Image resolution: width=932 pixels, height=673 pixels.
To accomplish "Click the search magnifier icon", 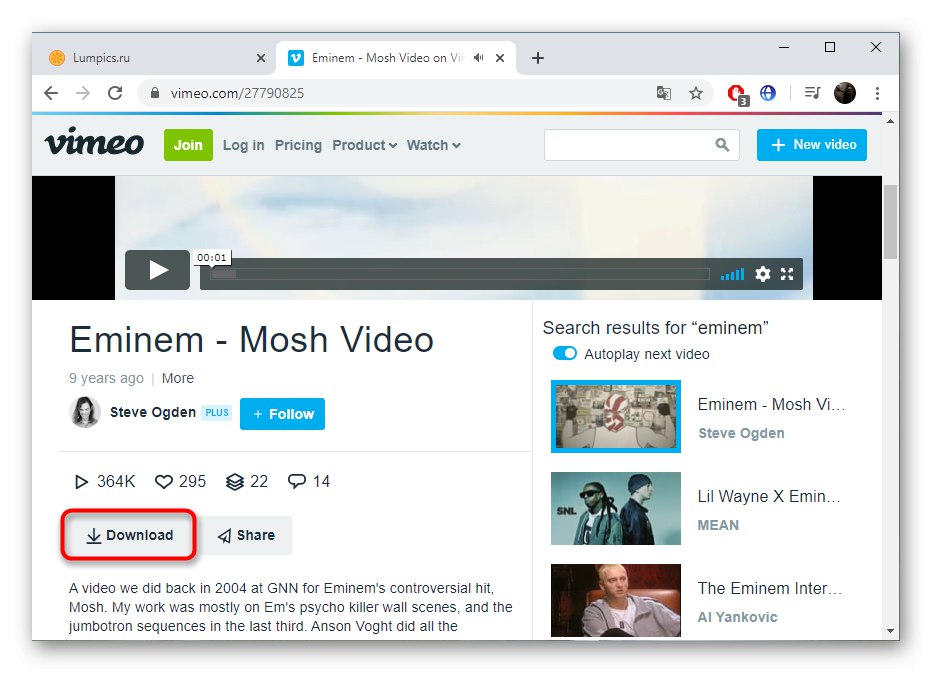I will coord(722,144).
